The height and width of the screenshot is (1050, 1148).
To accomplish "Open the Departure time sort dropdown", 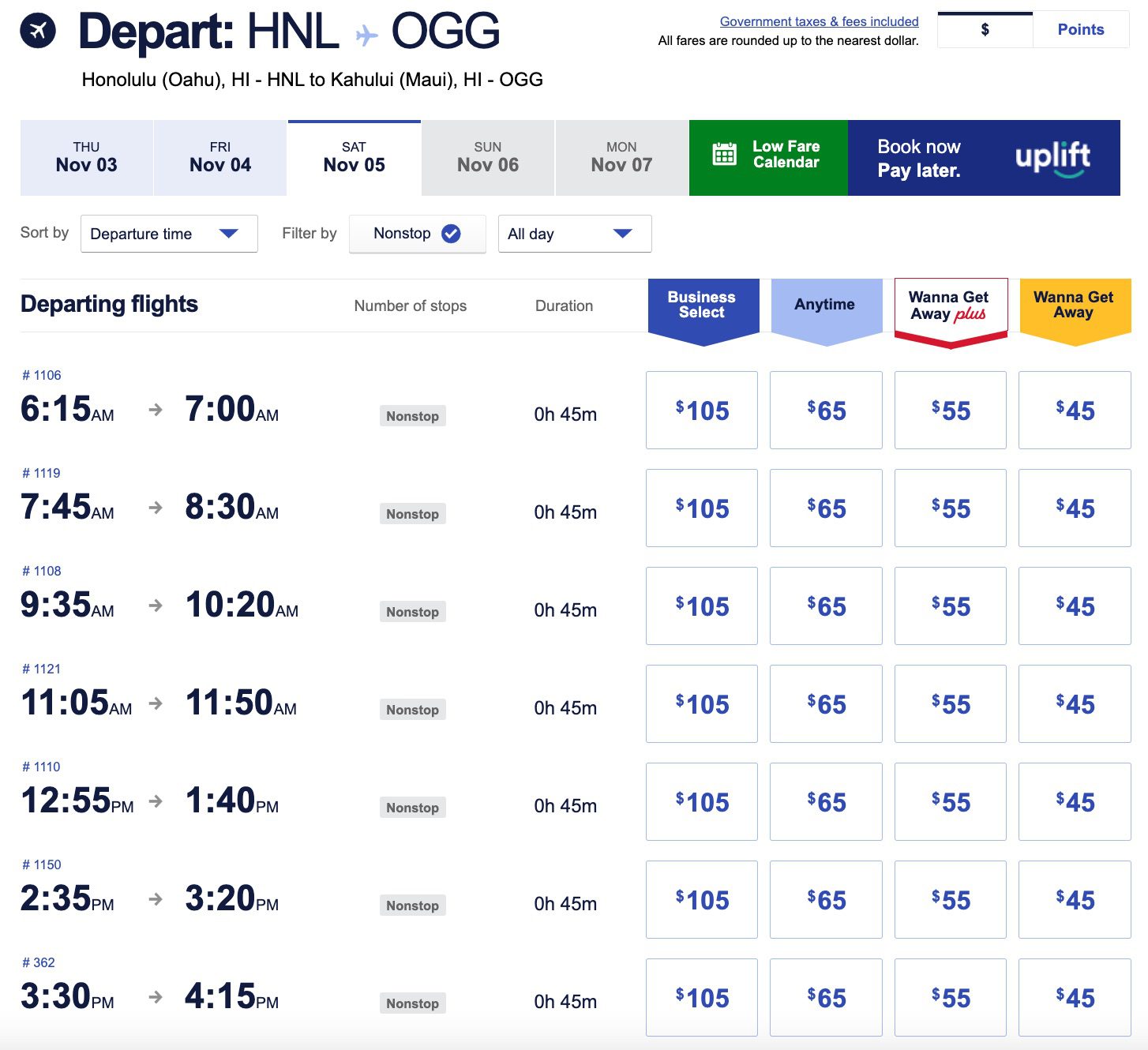I will [x=168, y=233].
